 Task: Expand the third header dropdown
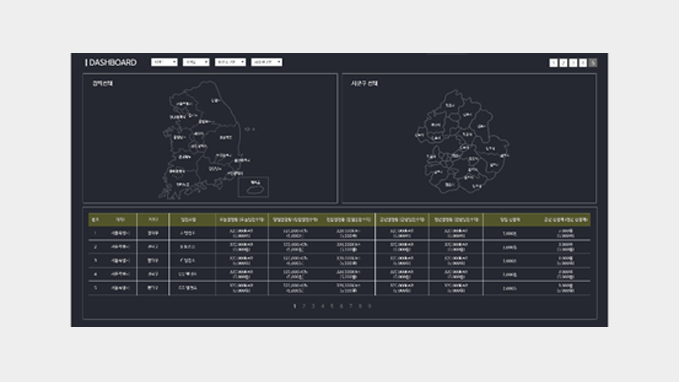230,62
